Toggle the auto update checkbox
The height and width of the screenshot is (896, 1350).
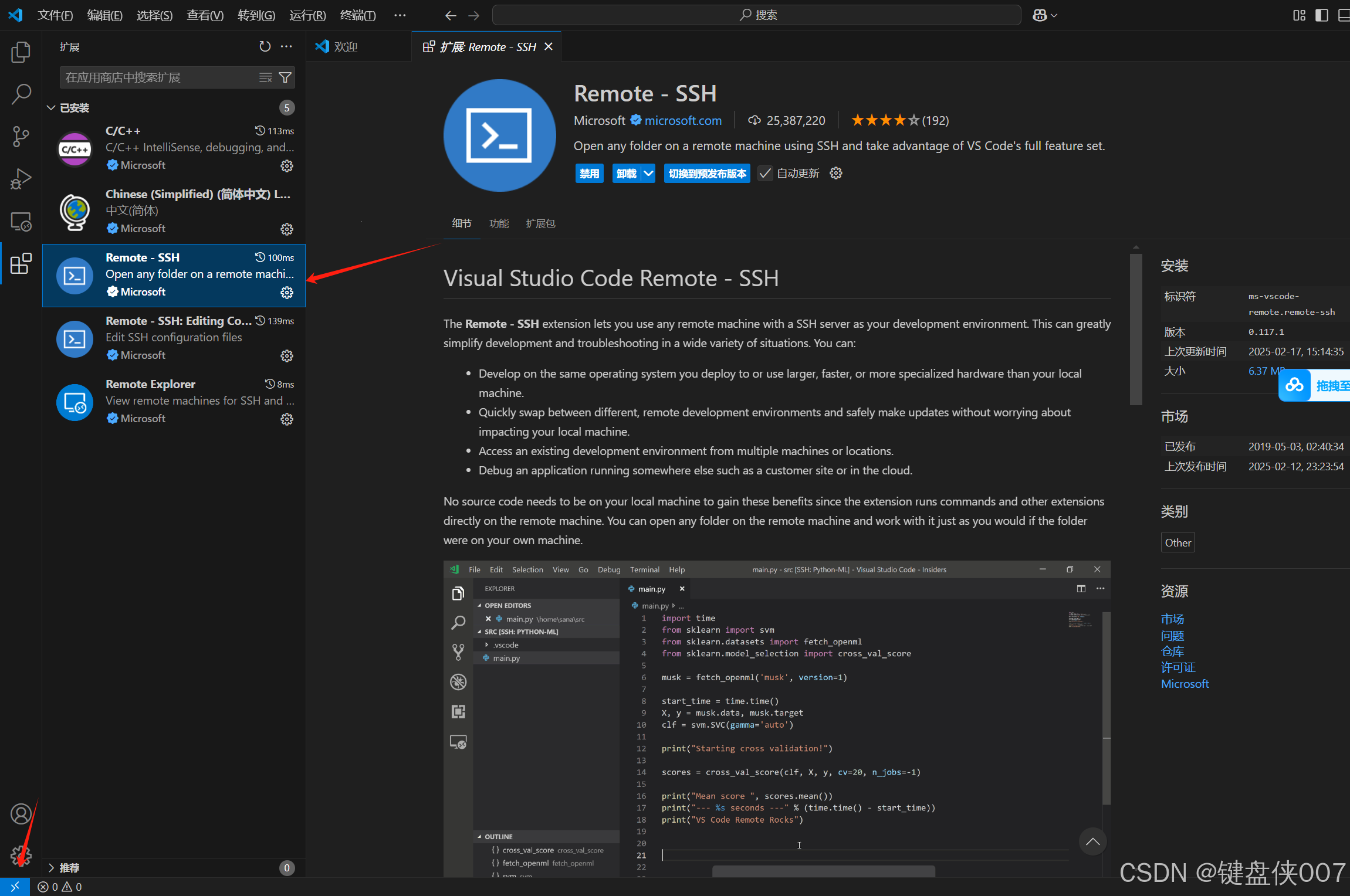[x=765, y=174]
